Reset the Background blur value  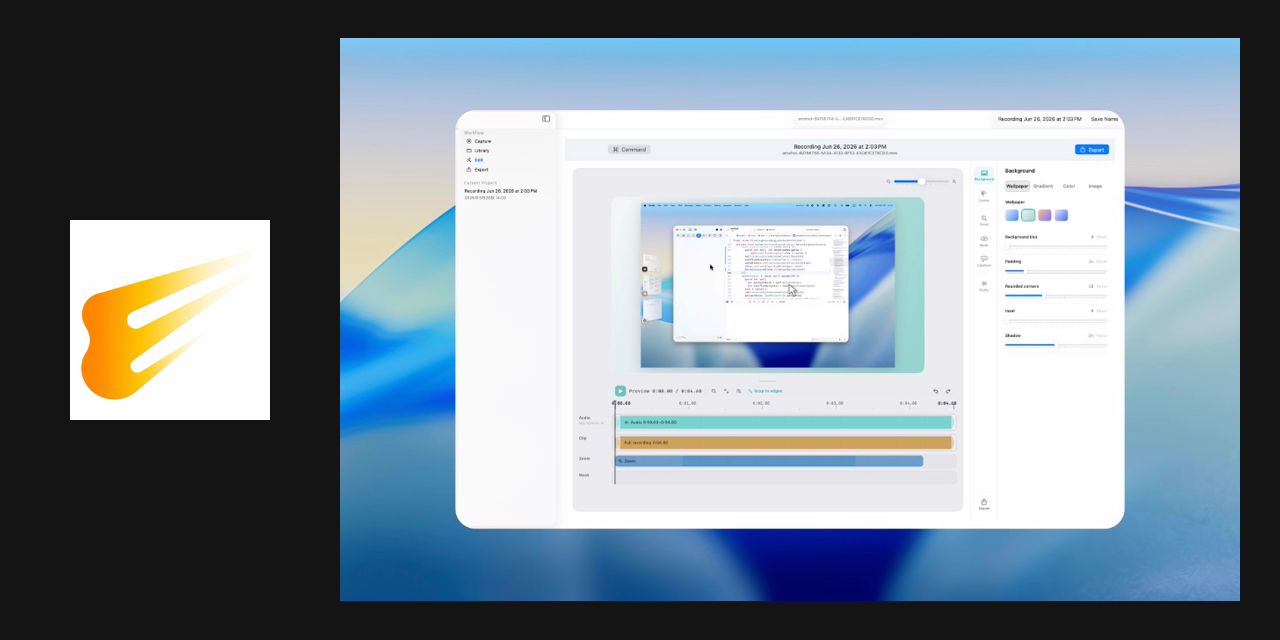click(1102, 237)
